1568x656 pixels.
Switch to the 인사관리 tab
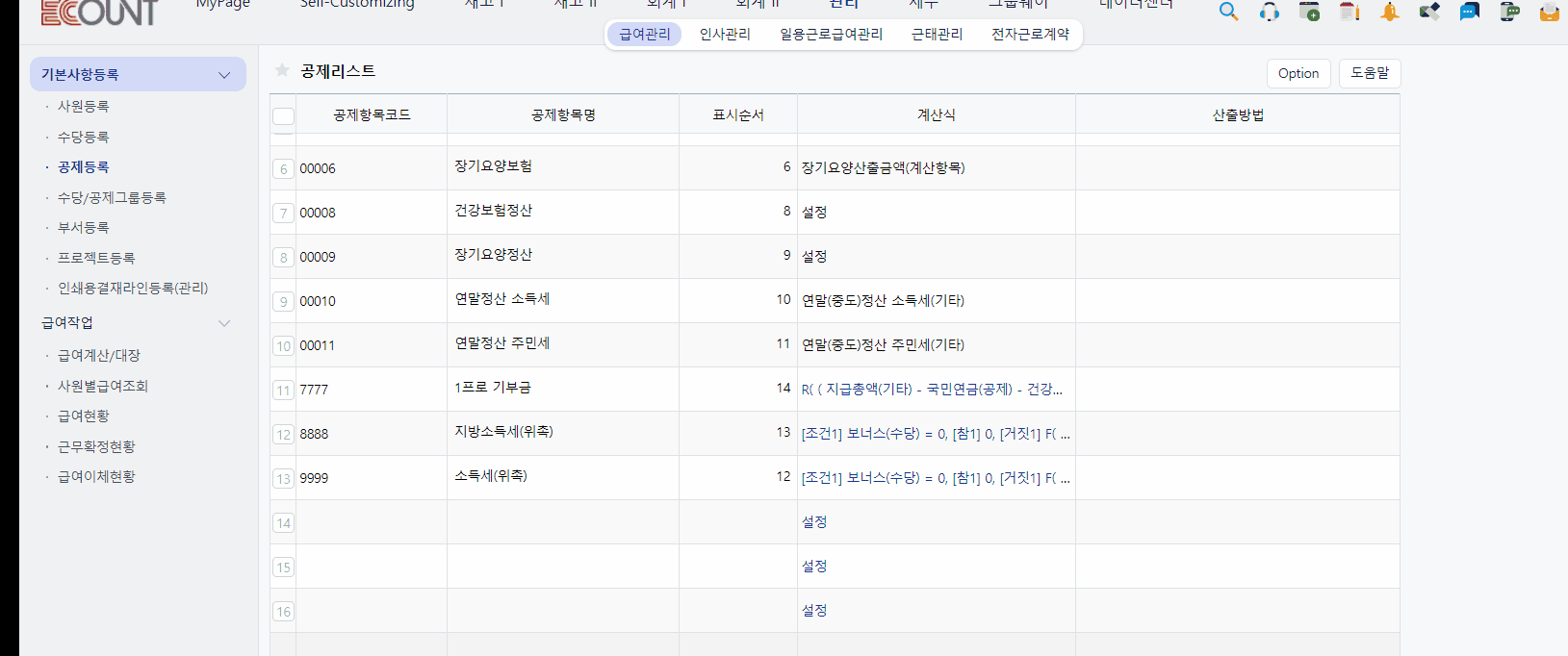725,35
